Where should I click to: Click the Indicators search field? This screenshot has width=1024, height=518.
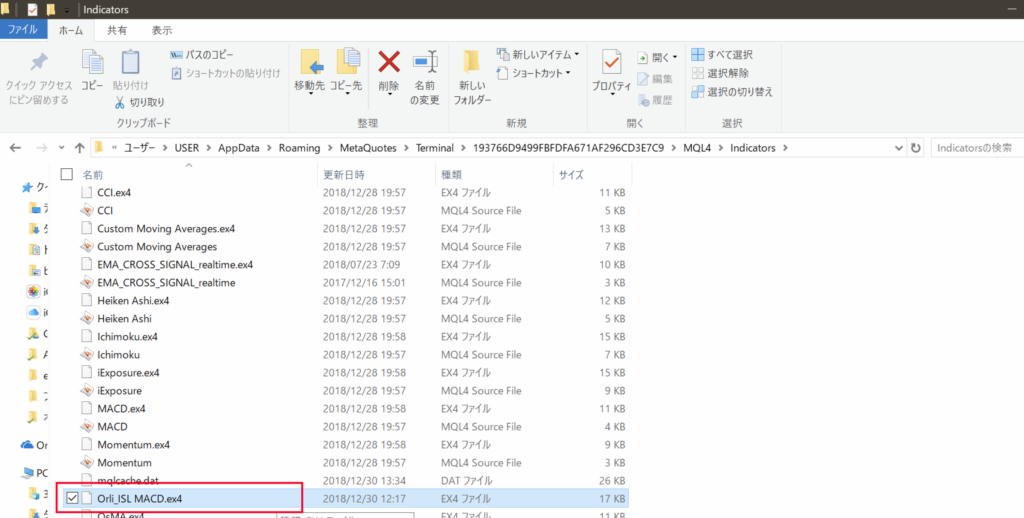pyautogui.click(x=975, y=148)
